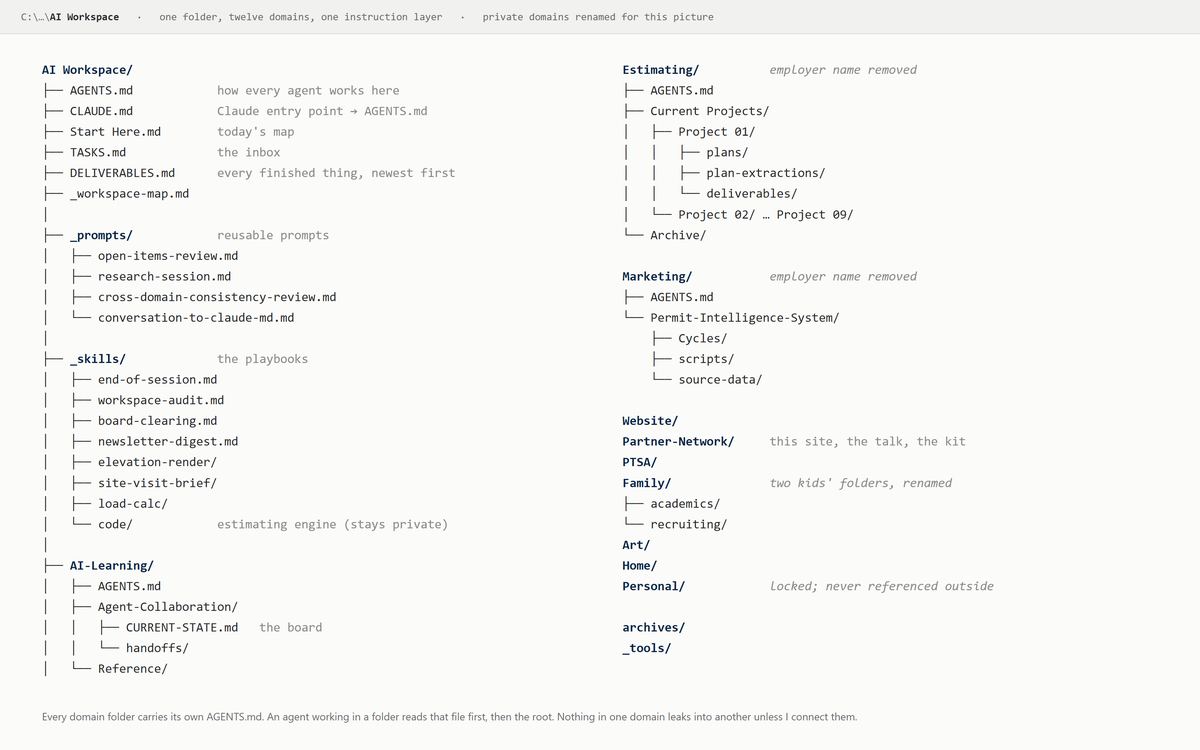Select the Permit-Intelligence-System/ folder

[x=745, y=318]
